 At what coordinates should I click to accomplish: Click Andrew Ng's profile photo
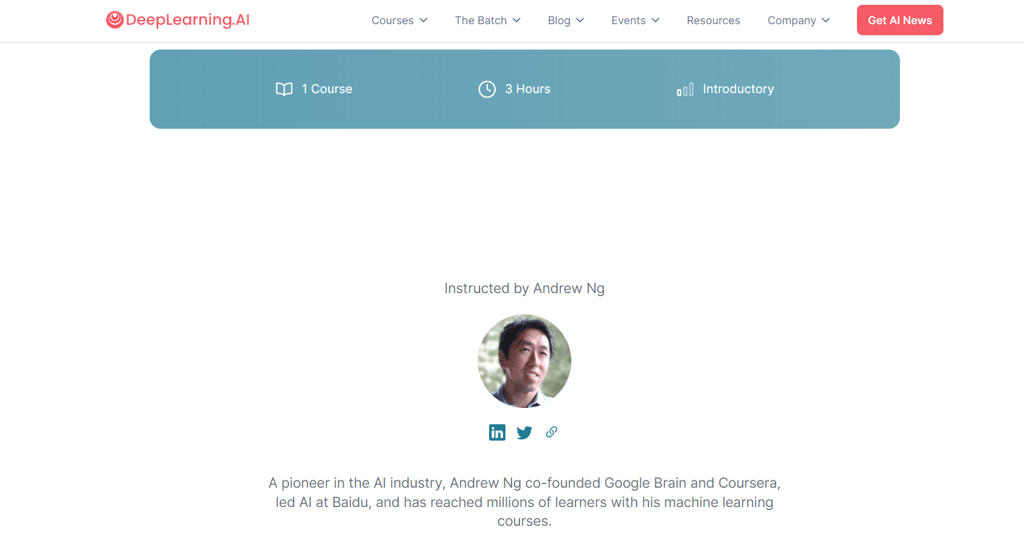pyautogui.click(x=524, y=361)
